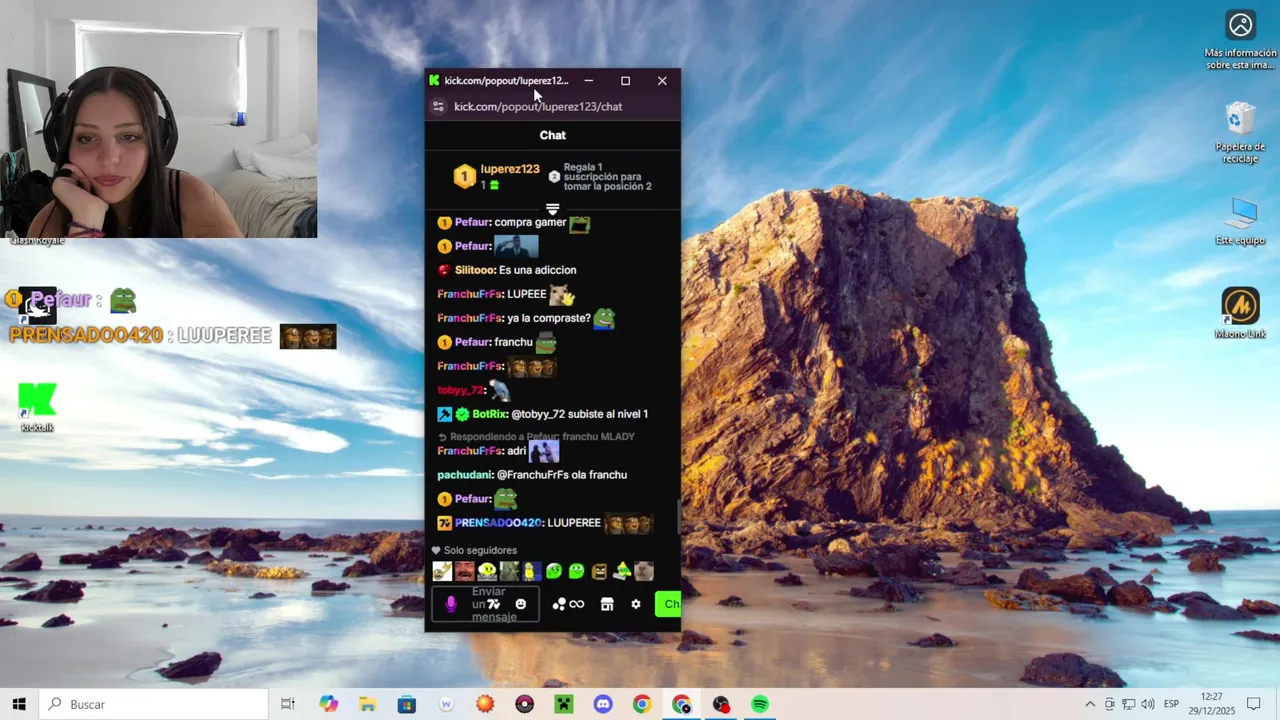1280x720 pixels.
Task: Select the first green blob emote
Action: (554, 571)
